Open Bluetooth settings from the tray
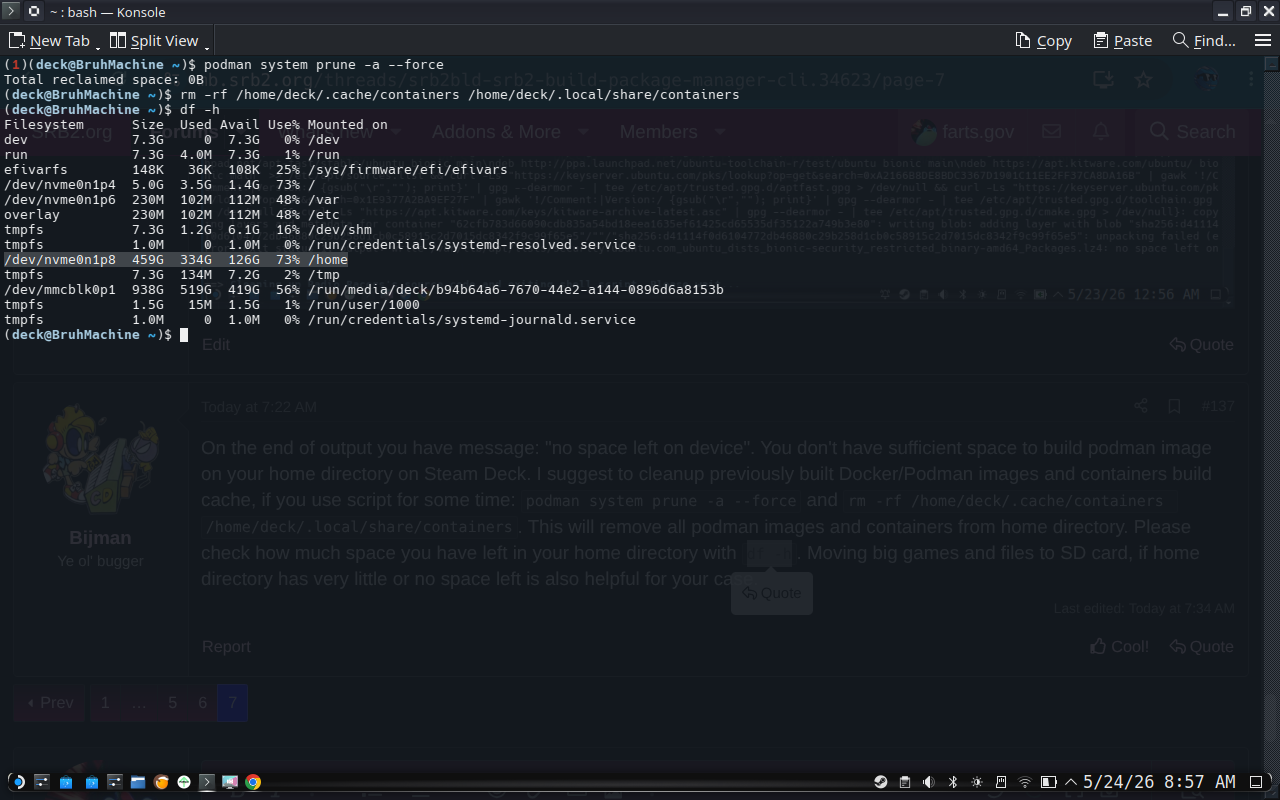 (x=953, y=782)
